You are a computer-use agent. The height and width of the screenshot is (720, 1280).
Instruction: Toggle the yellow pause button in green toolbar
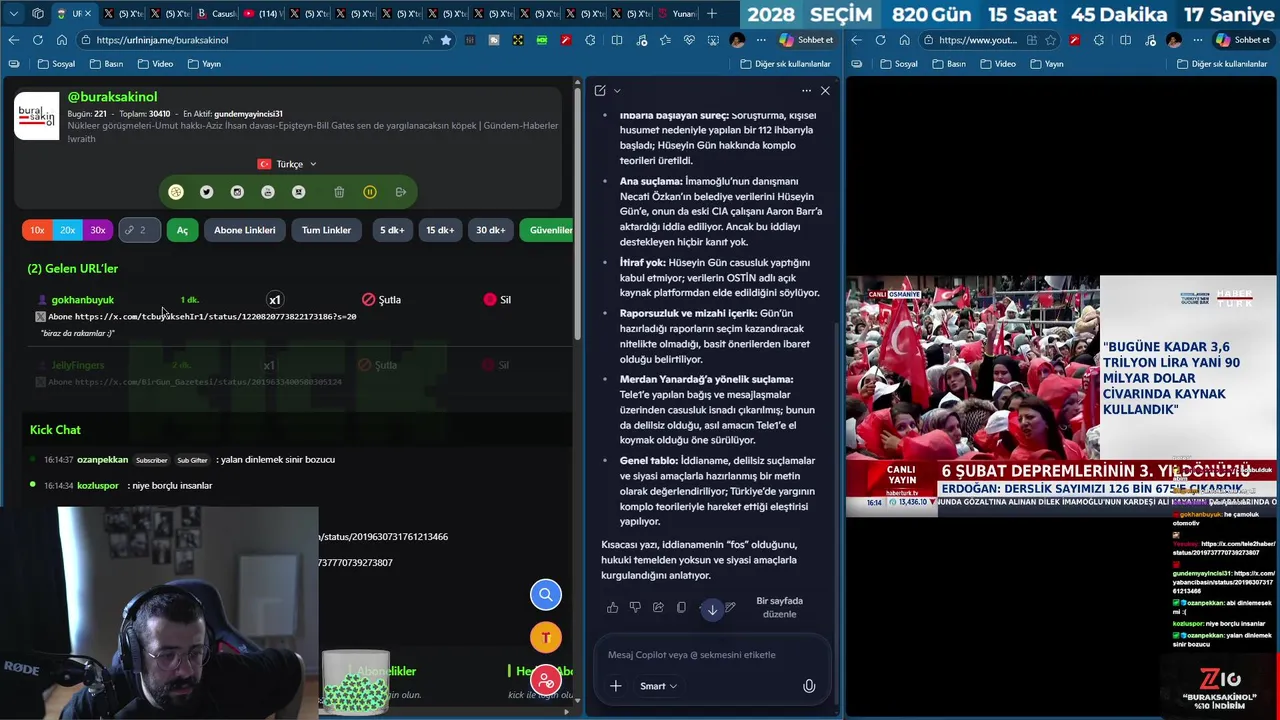(370, 192)
